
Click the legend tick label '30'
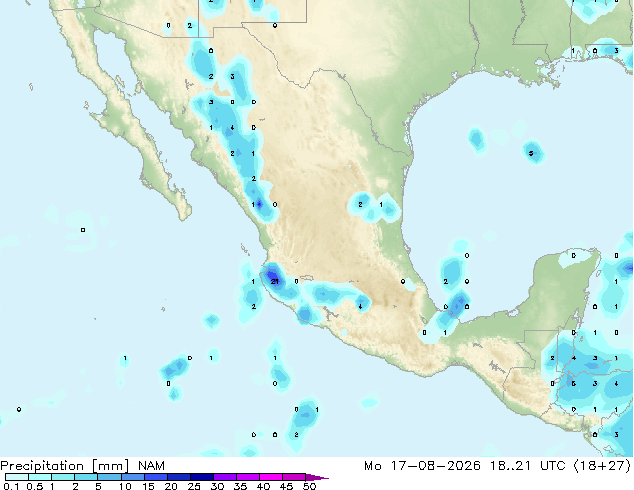click(x=217, y=486)
